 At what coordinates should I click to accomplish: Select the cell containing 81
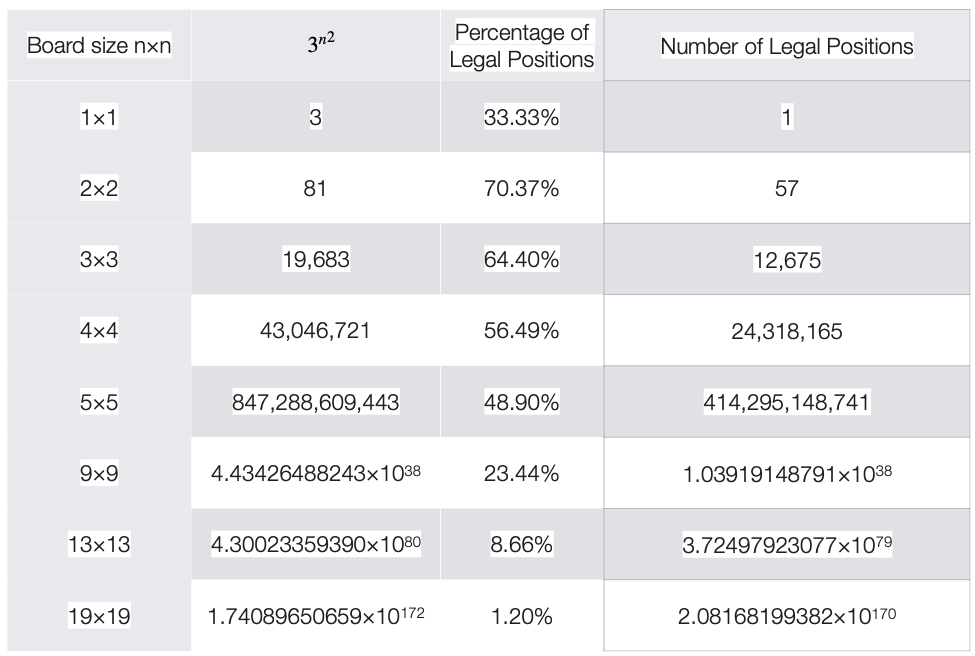tap(316, 188)
